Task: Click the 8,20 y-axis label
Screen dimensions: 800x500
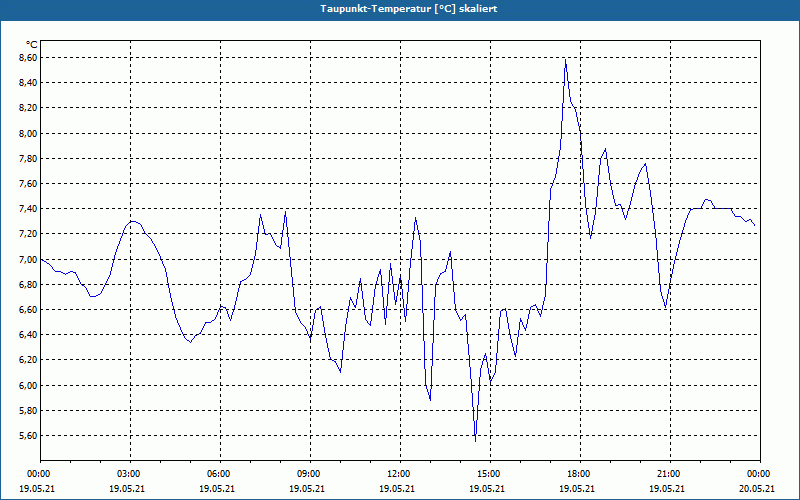Action: click(29, 108)
